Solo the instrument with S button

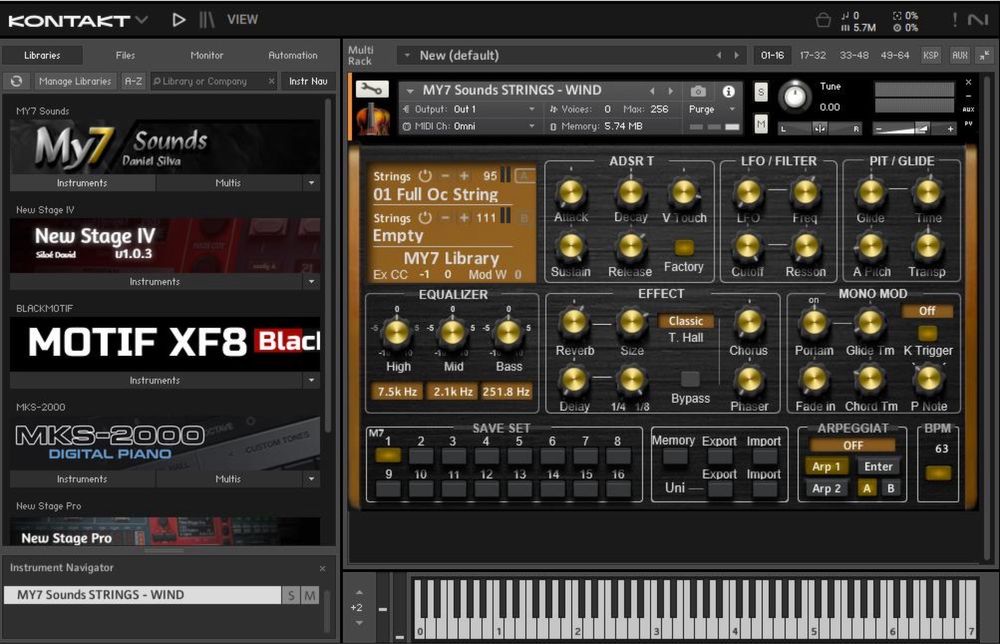point(761,92)
